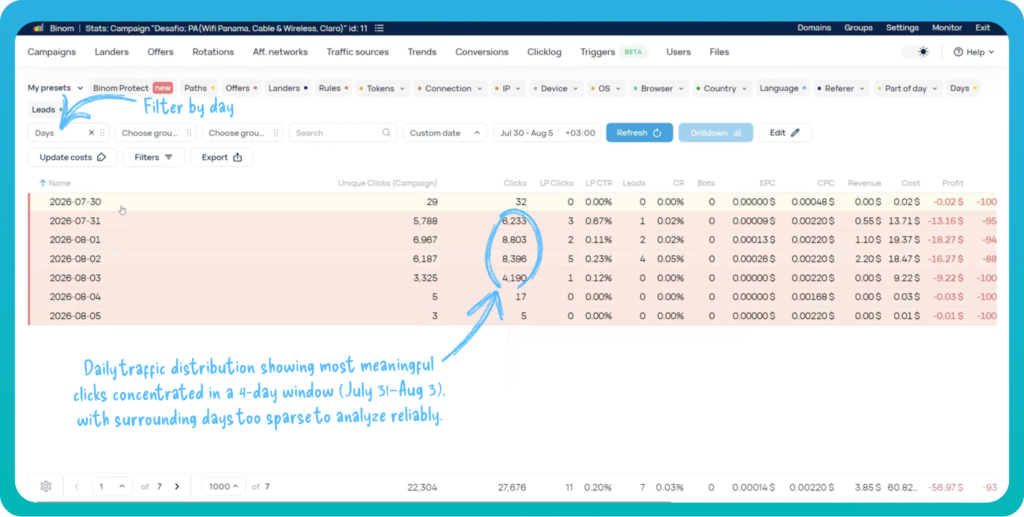Viewport: 1024px width, 517px height.
Task: Click Update costs button
Action: (x=72, y=157)
